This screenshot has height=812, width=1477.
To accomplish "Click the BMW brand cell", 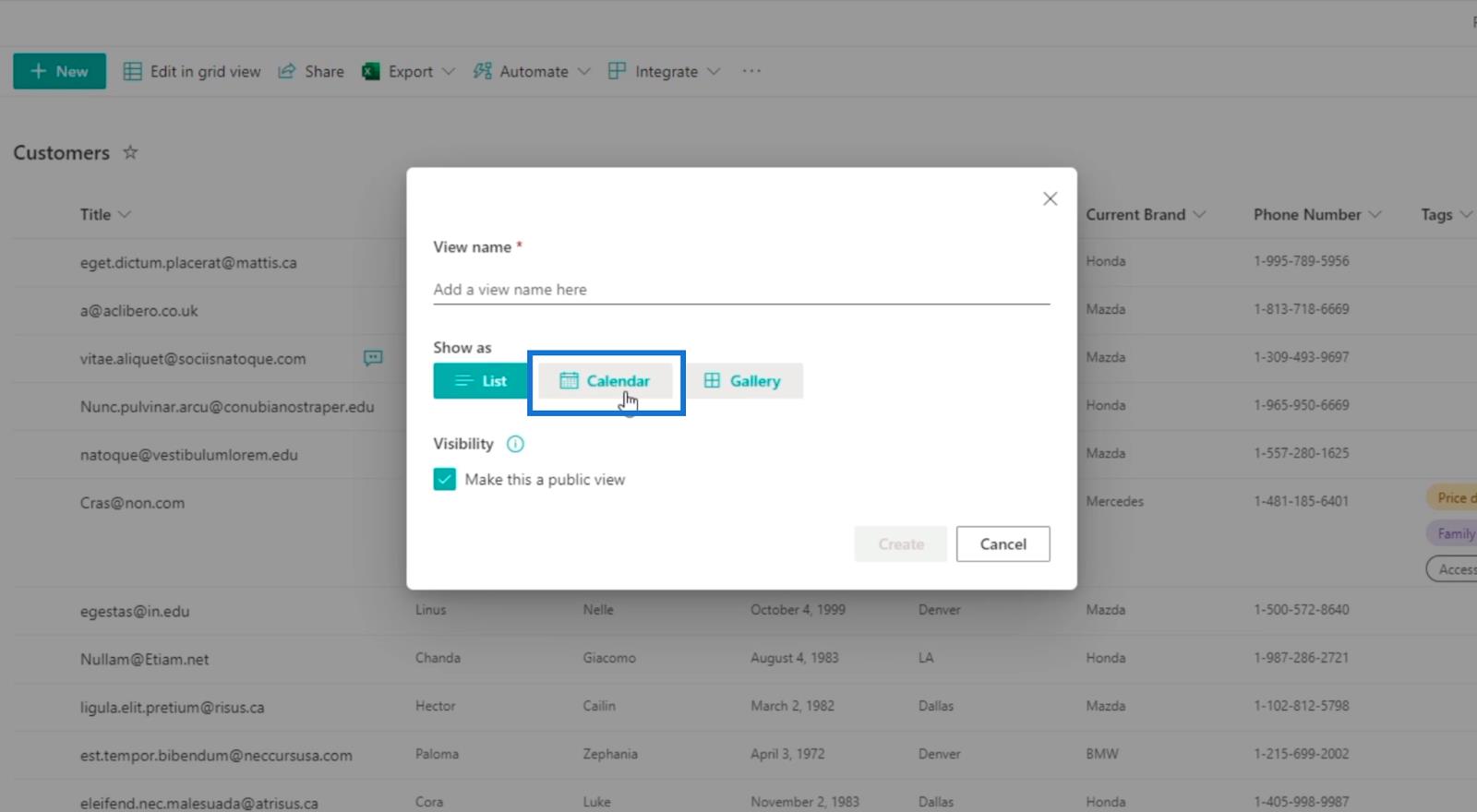I will pyautogui.click(x=1102, y=754).
